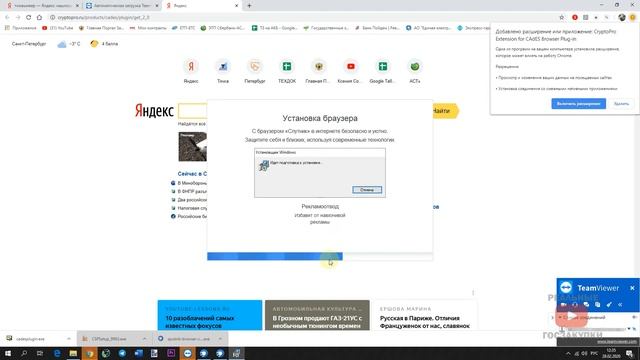Go to the browser Home page

(x=39, y=18)
